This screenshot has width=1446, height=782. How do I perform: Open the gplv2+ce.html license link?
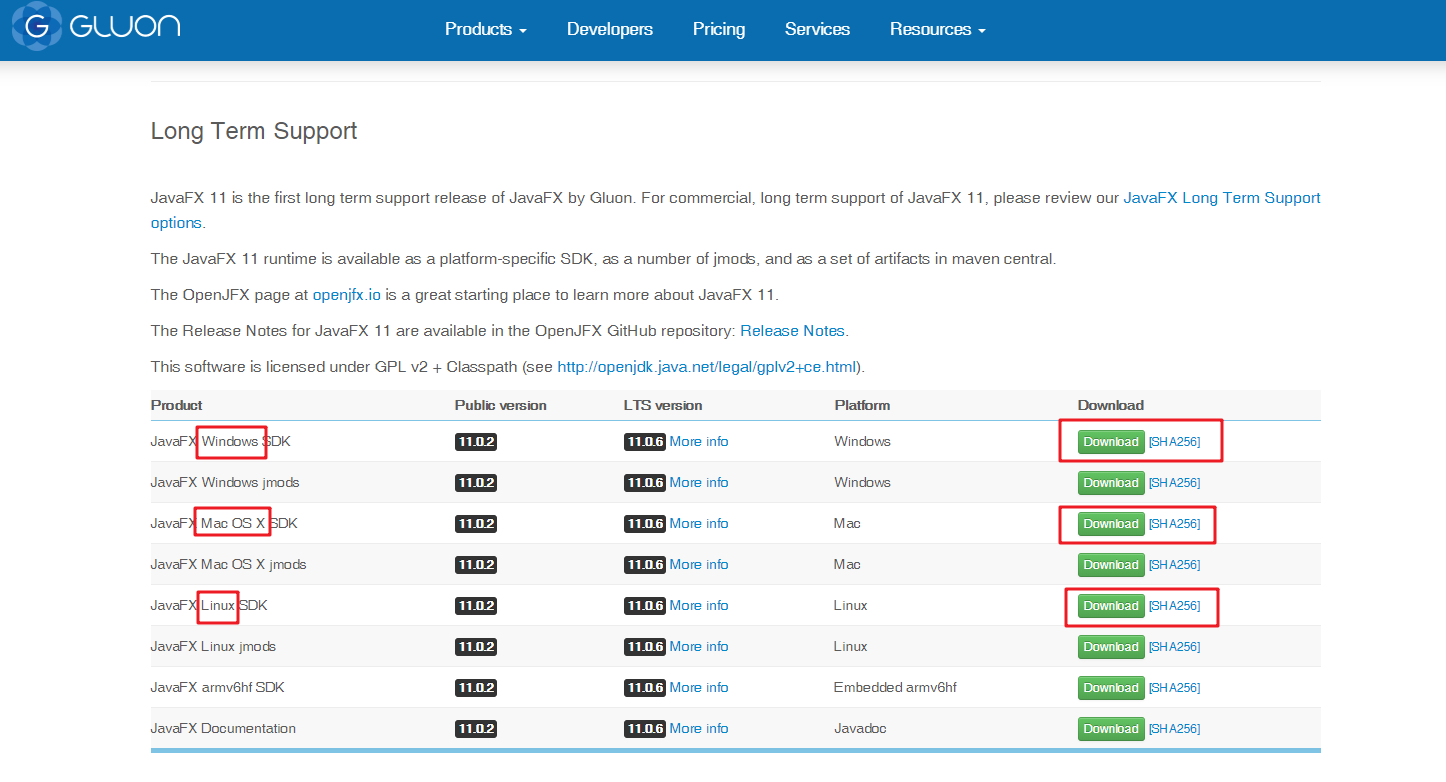707,367
